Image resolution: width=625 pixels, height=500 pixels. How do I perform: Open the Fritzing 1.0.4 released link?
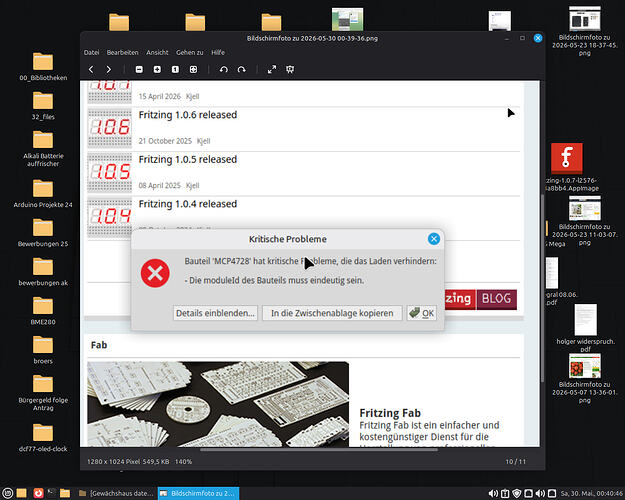click(x=188, y=204)
